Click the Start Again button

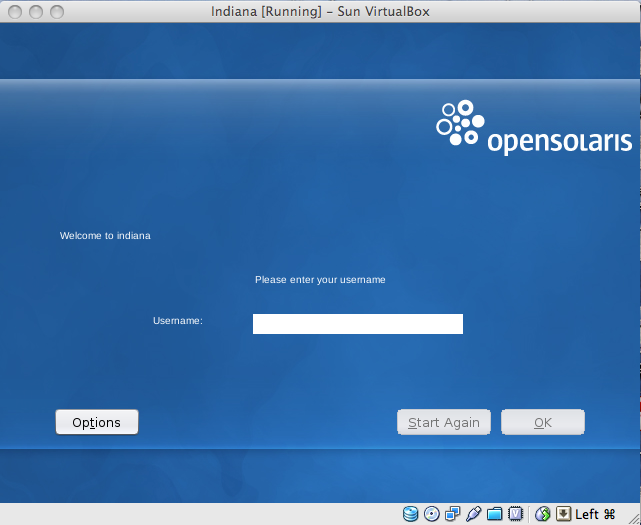coord(444,422)
